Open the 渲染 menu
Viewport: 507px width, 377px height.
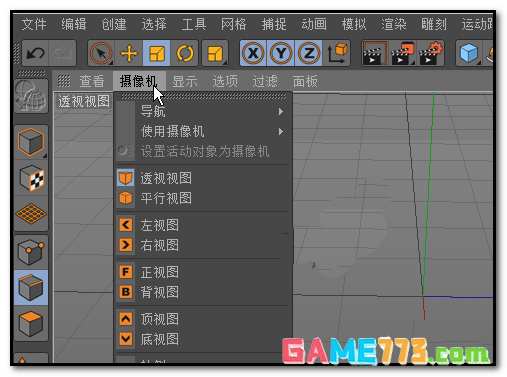pyautogui.click(x=394, y=24)
